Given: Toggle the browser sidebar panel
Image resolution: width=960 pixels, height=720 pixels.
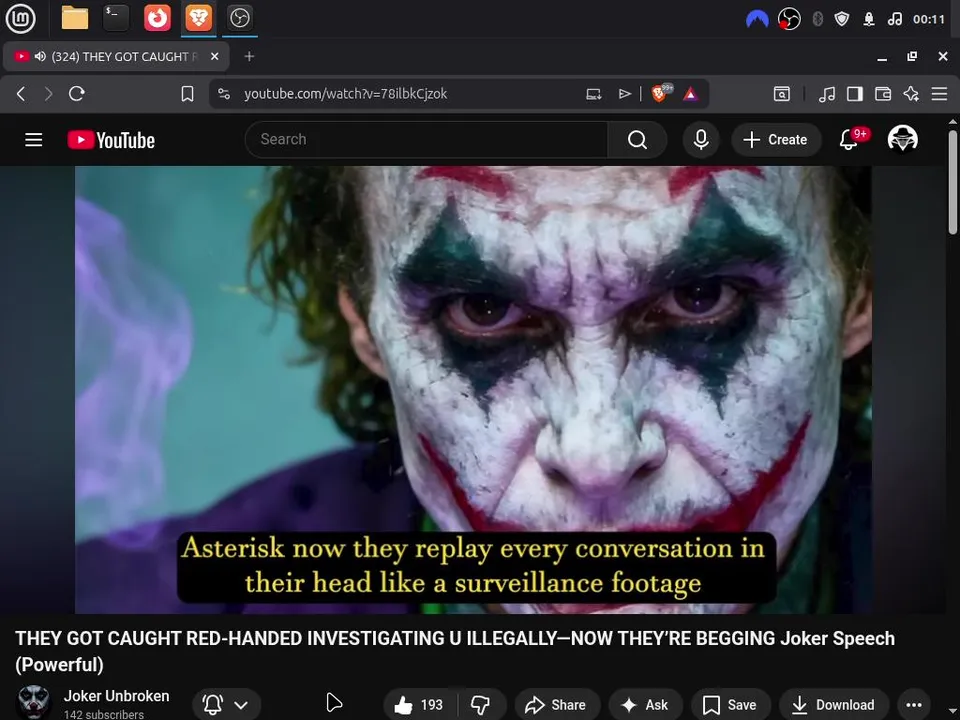Looking at the screenshot, I should pyautogui.click(x=855, y=94).
